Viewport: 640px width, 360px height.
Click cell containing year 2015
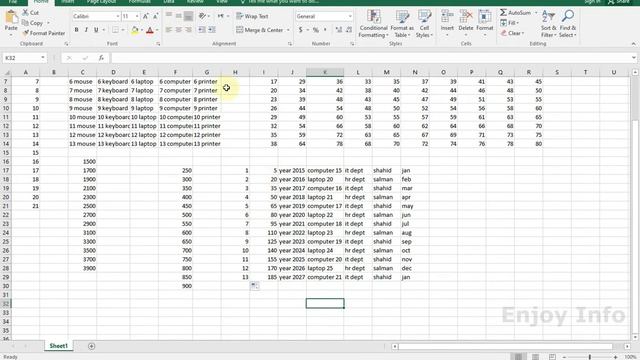[x=292, y=170]
